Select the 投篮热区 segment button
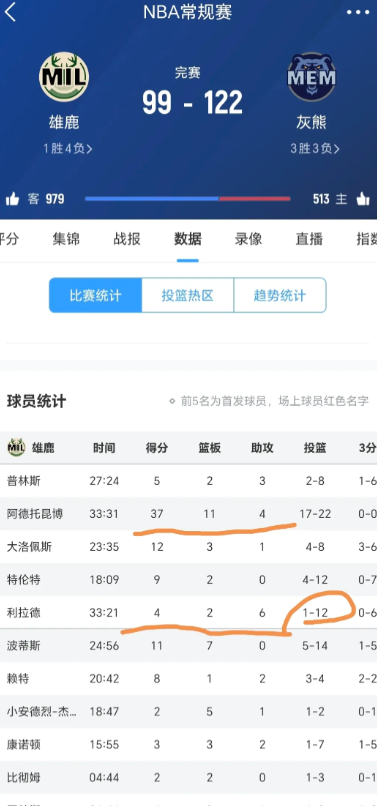Screen dimensions: 377x806 point(188,295)
